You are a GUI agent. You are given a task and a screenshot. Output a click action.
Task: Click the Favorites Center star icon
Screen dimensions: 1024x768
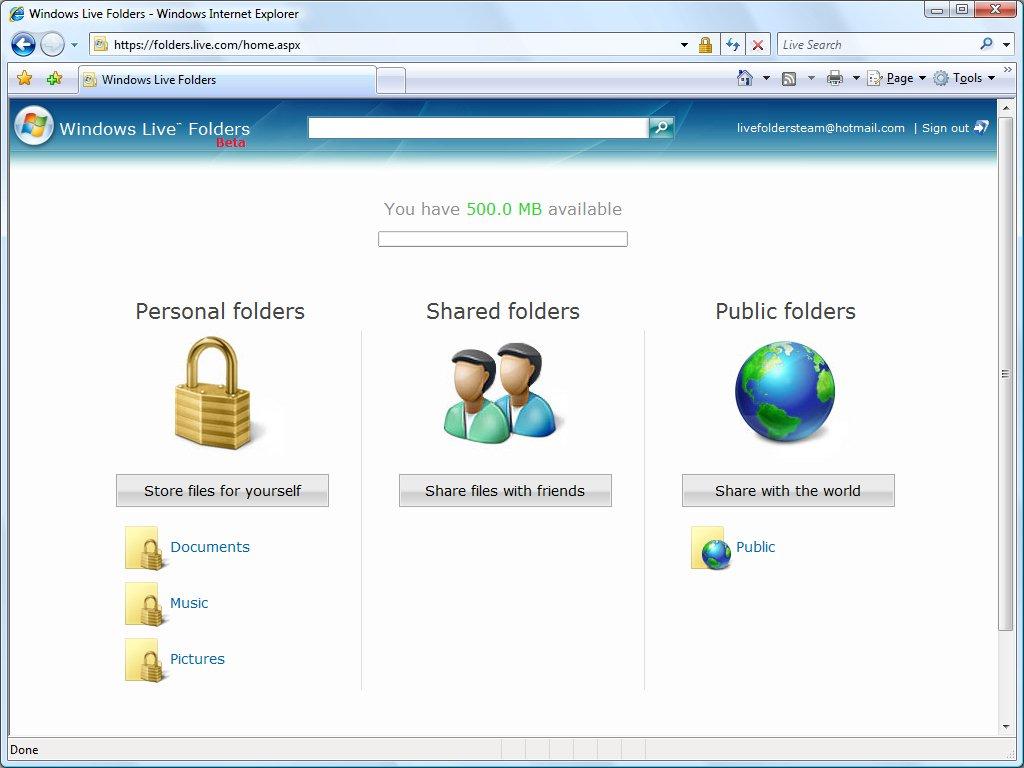23,78
